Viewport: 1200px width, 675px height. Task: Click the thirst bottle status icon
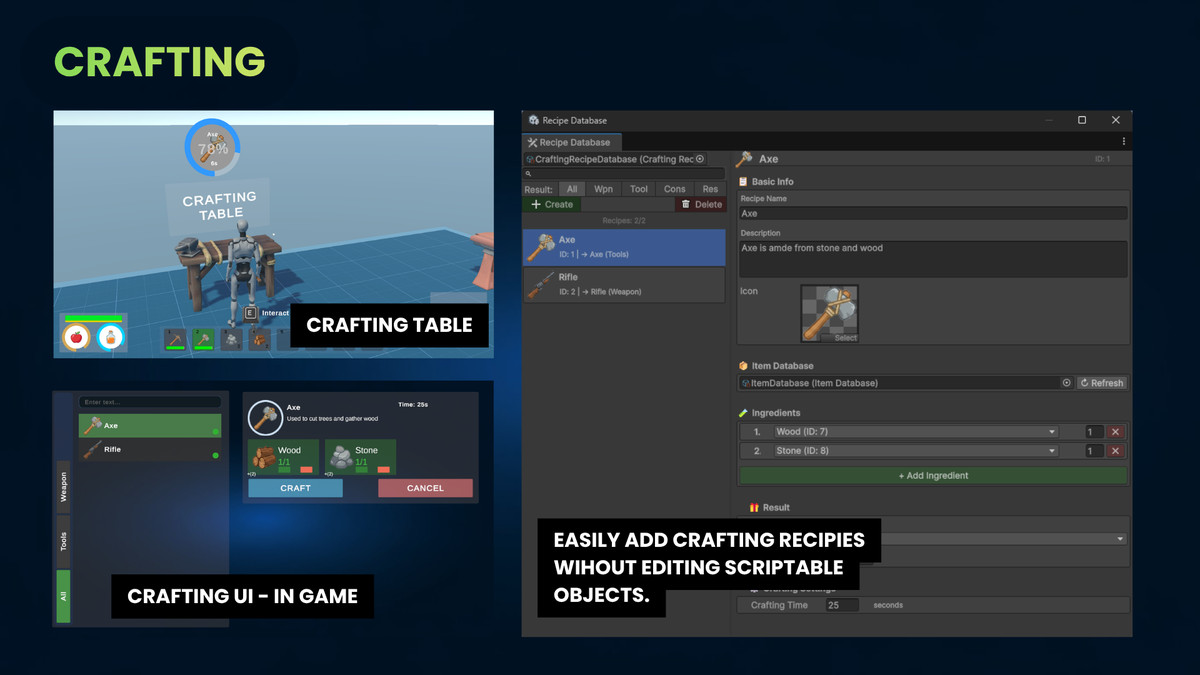click(110, 337)
